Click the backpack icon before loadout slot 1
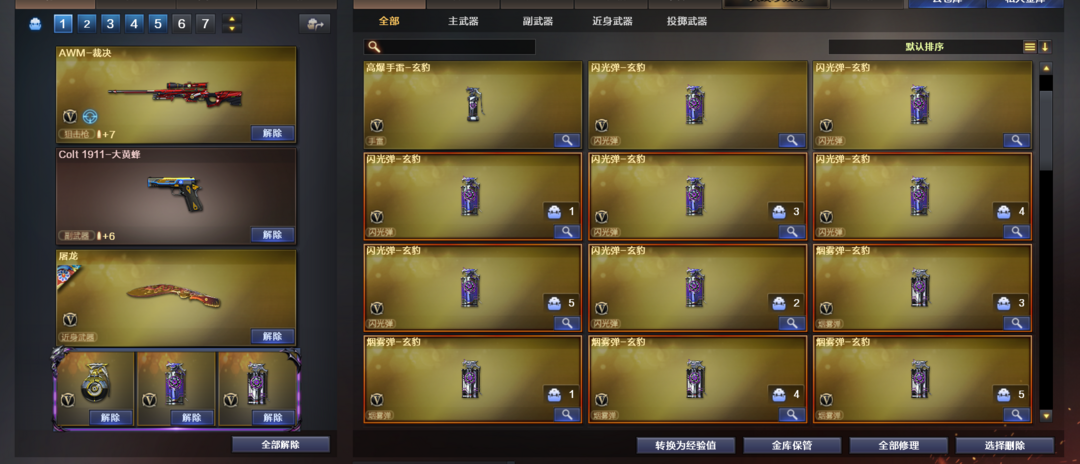This screenshot has height=464, width=1080. tap(35, 25)
